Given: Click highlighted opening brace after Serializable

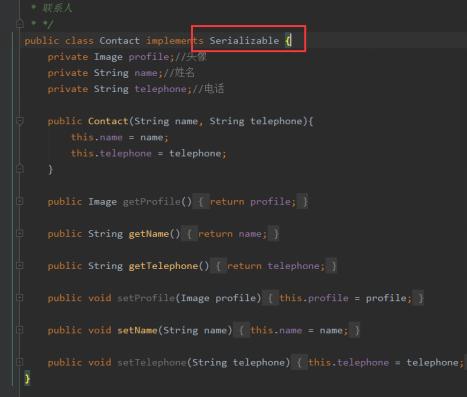Looking at the screenshot, I should click(x=288, y=41).
